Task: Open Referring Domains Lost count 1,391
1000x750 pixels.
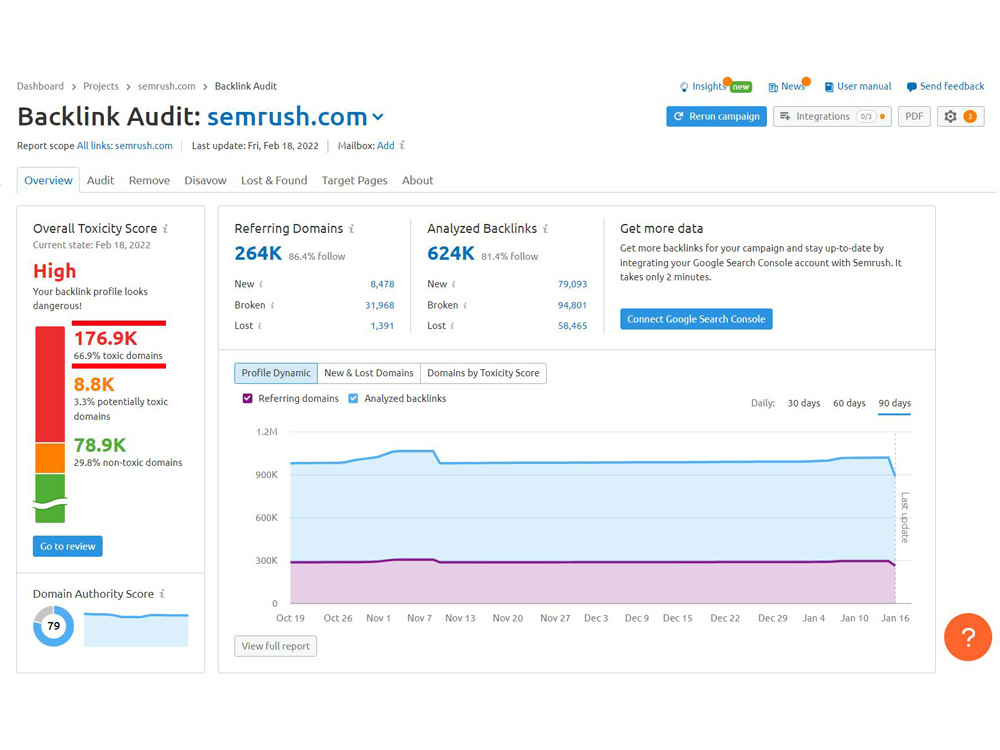Action: click(x=382, y=325)
